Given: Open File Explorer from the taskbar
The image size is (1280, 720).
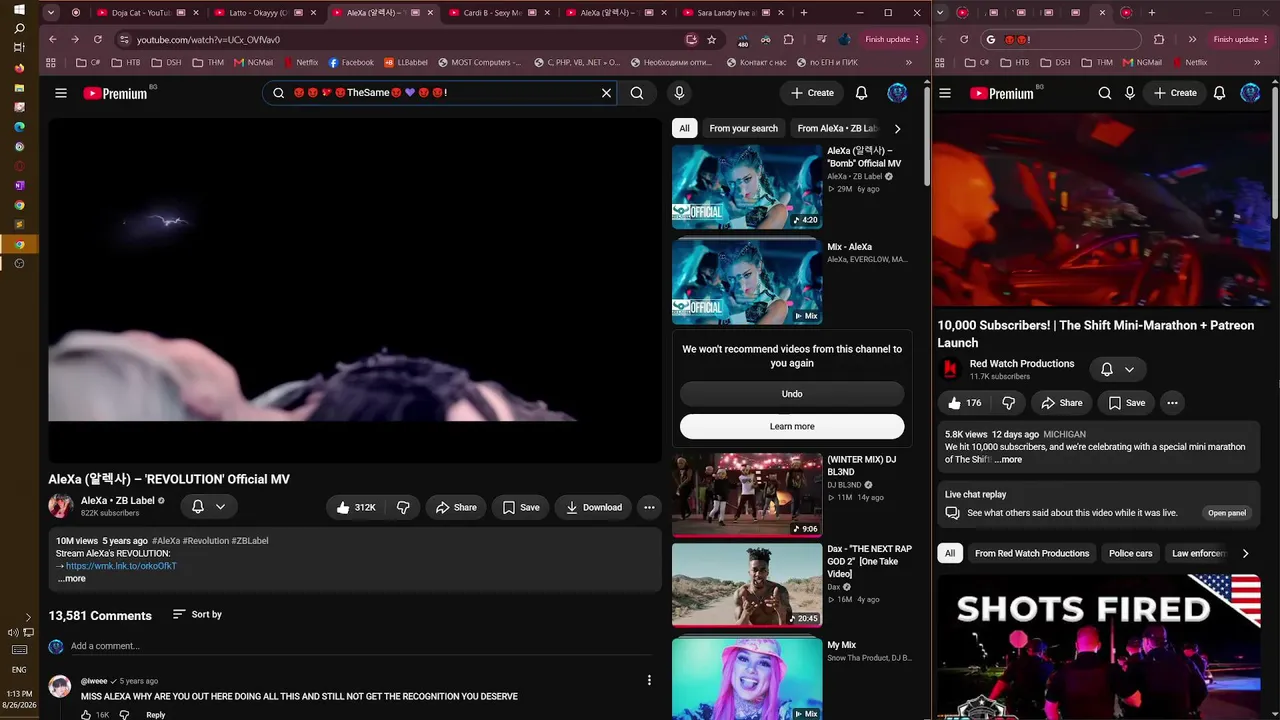Looking at the screenshot, I should click(19, 88).
